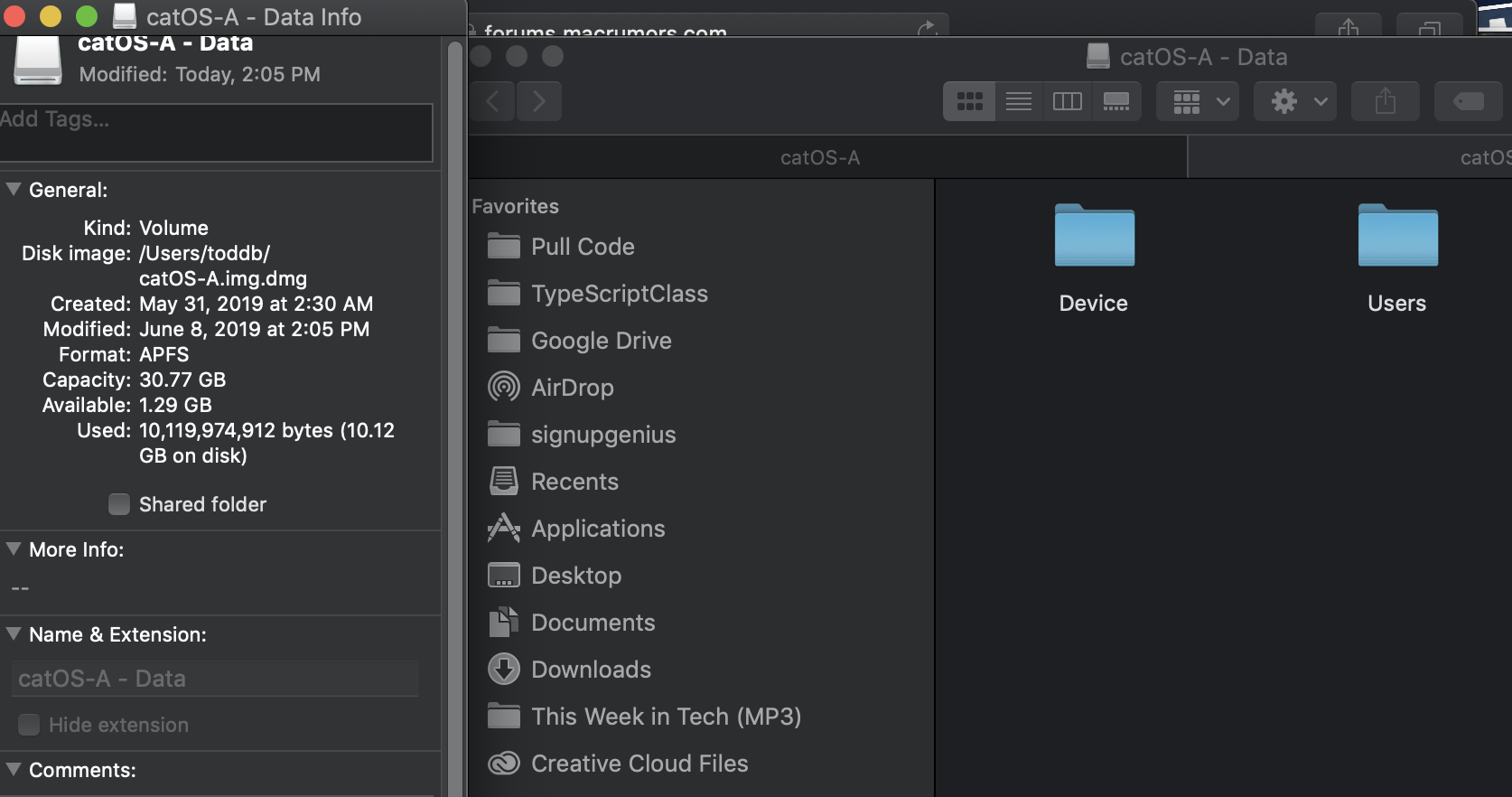
Task: Click the browser reload icon behind Finder
Action: tap(927, 29)
